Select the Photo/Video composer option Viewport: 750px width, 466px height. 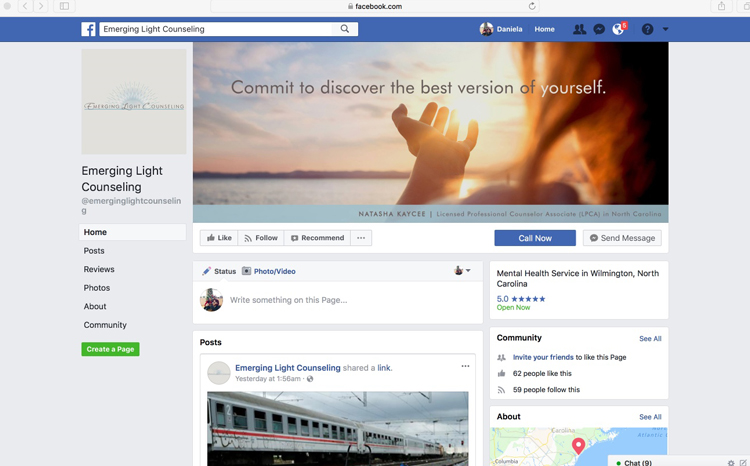(269, 271)
